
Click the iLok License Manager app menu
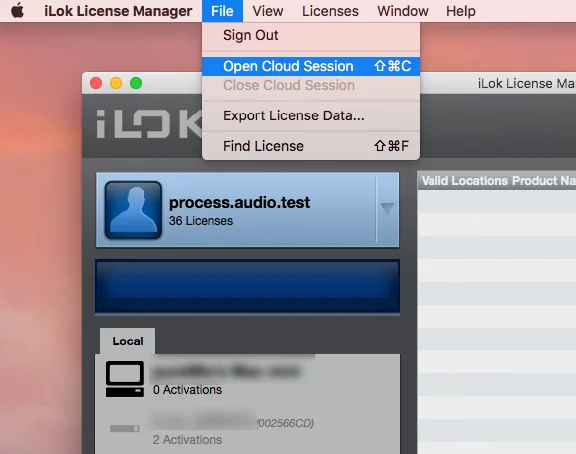pyautogui.click(x=118, y=11)
